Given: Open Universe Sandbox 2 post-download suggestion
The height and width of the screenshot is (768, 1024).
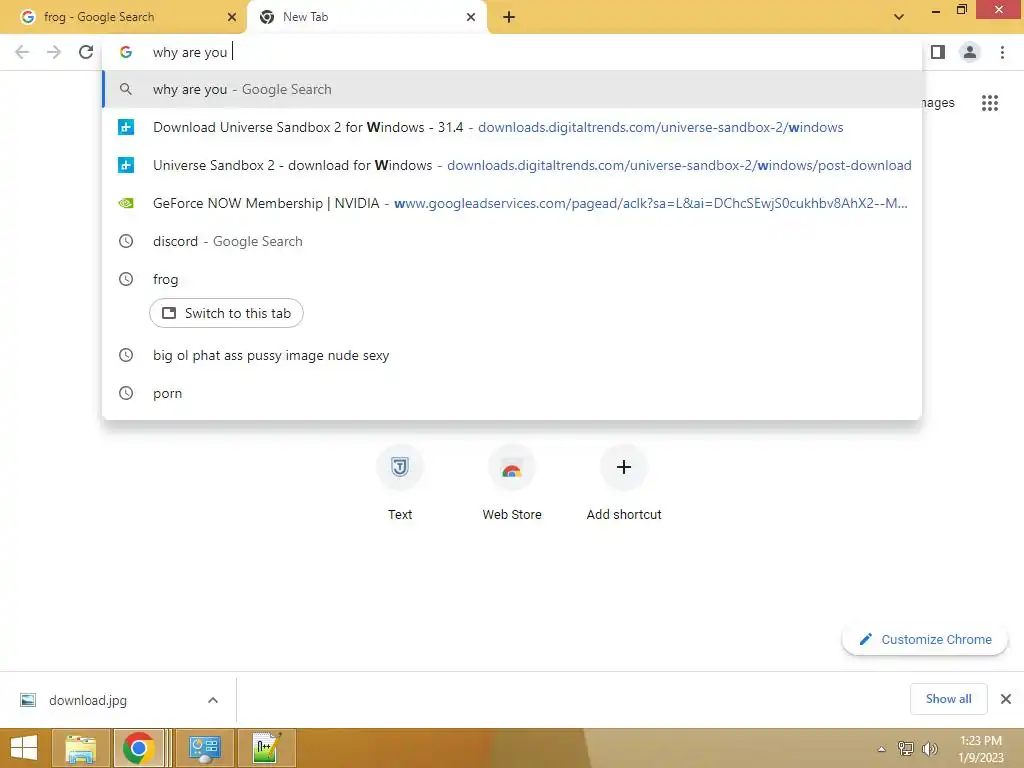Looking at the screenshot, I should click(512, 165).
